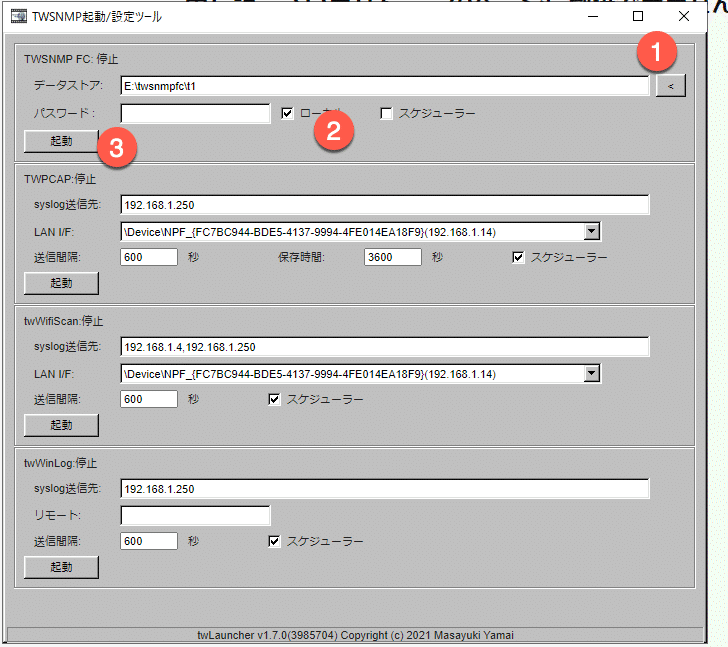
Task: Click the 'TWPCAP:停止' status label
Action: 60,179
